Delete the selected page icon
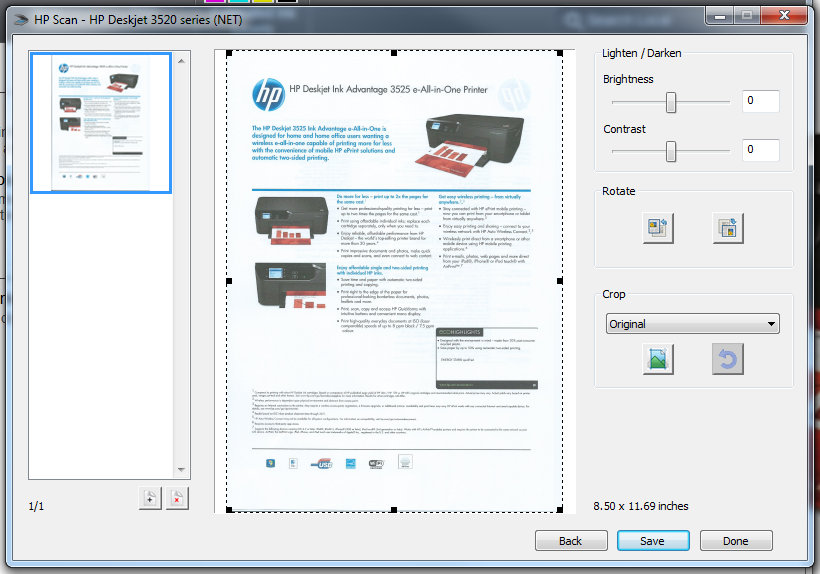This screenshot has width=820, height=574. [x=177, y=498]
